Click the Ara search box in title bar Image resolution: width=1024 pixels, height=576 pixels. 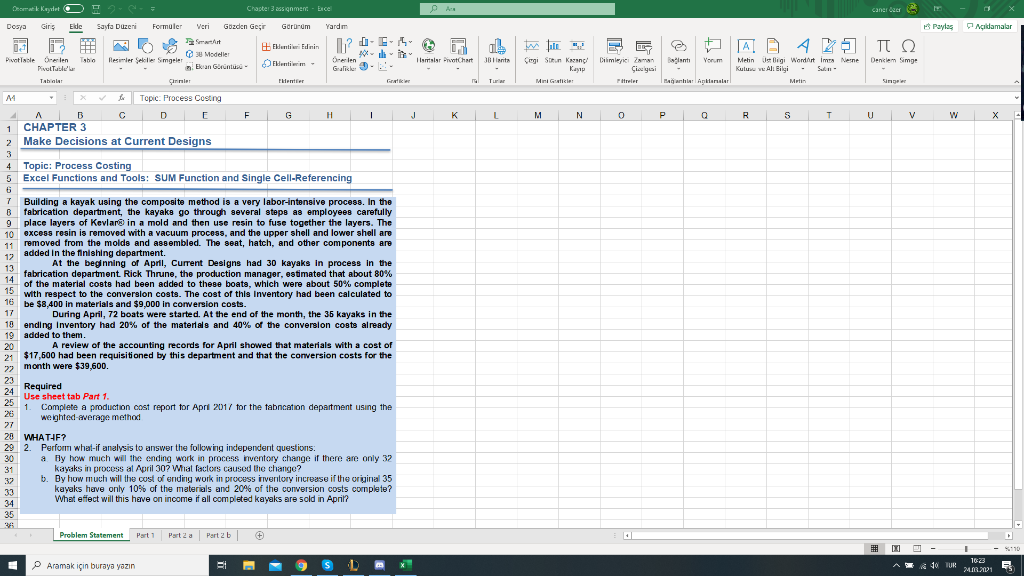click(517, 8)
